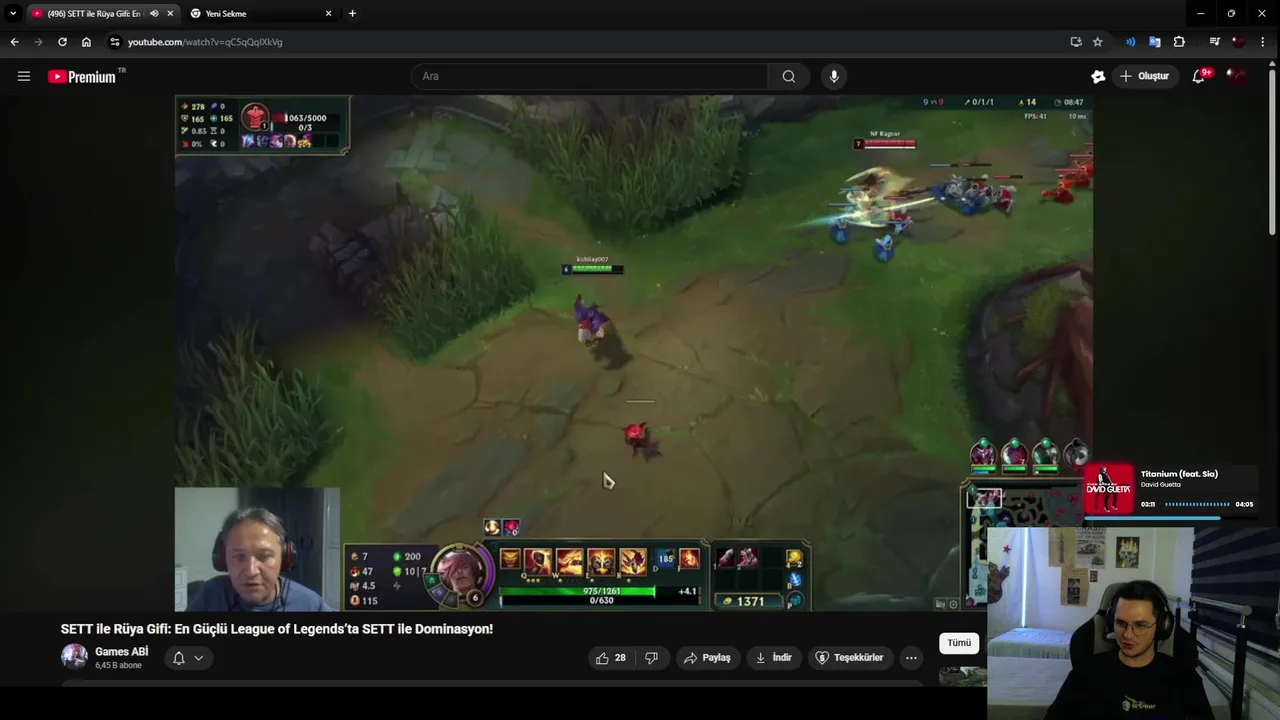
Task: Go forward in browser history
Action: [38, 42]
